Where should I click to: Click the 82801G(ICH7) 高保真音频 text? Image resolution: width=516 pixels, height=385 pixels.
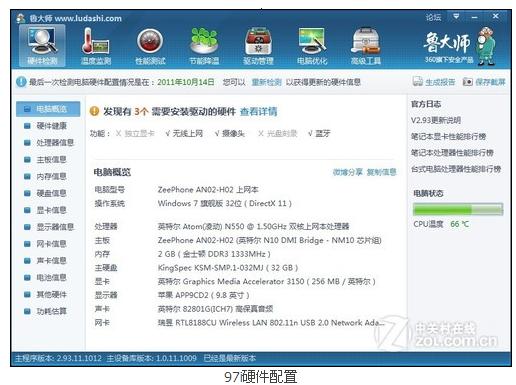coord(215,309)
